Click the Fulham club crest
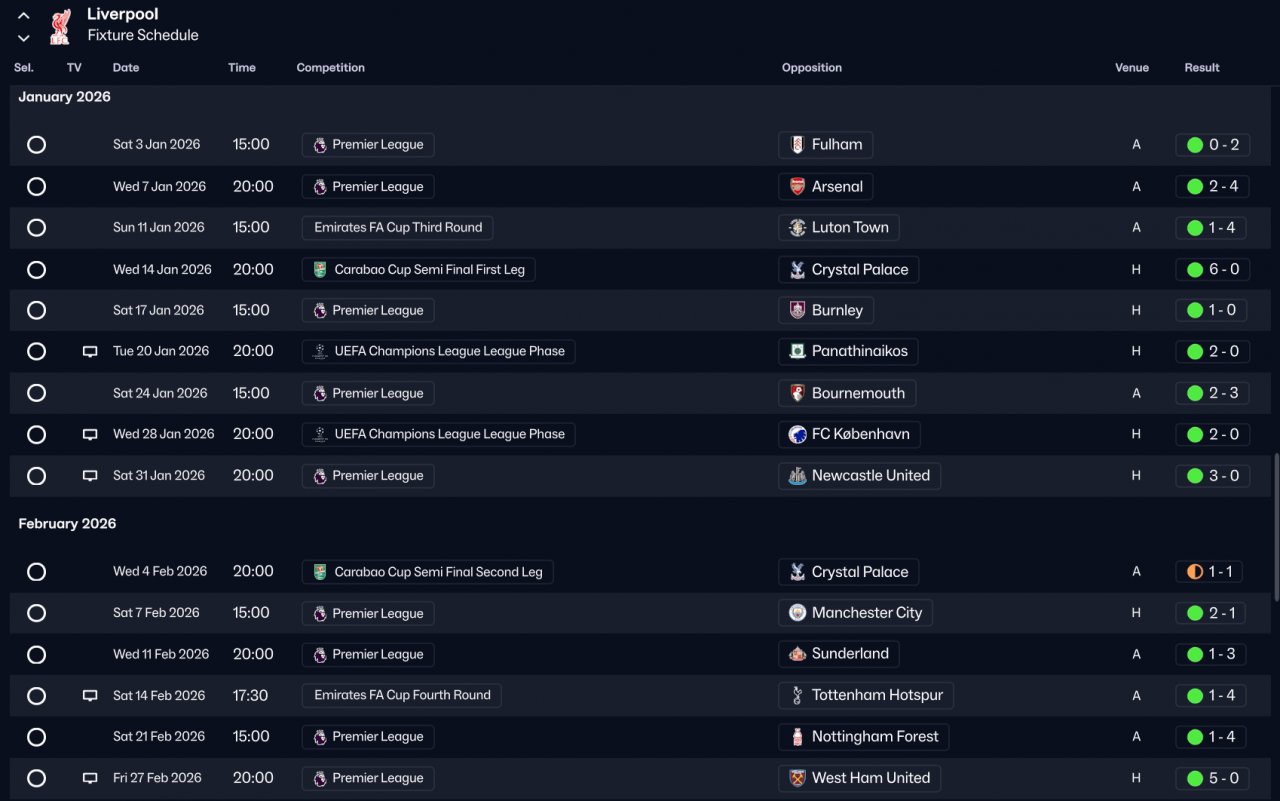The image size is (1280, 801). coord(797,145)
